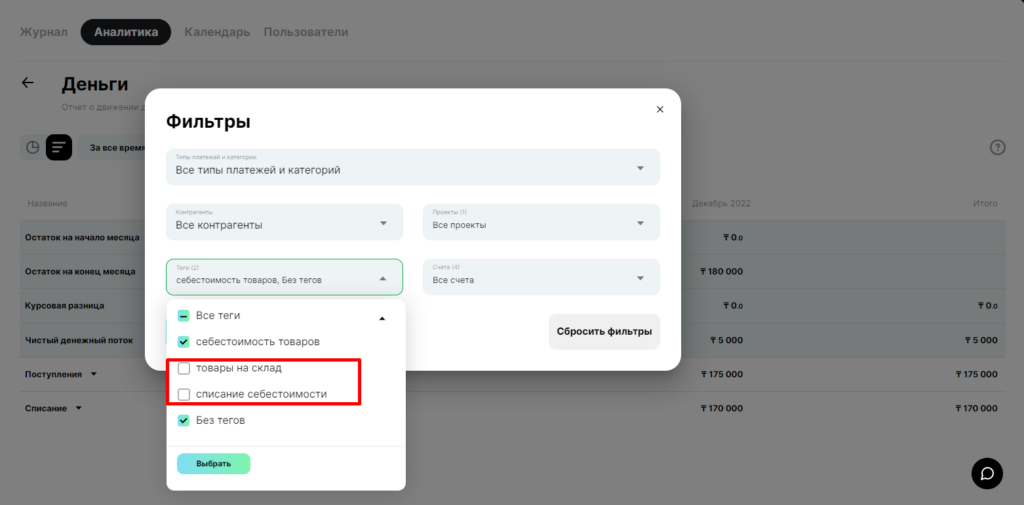The image size is (1024, 505).
Task: Close the Фильтры dialog with the X
Action: [660, 110]
